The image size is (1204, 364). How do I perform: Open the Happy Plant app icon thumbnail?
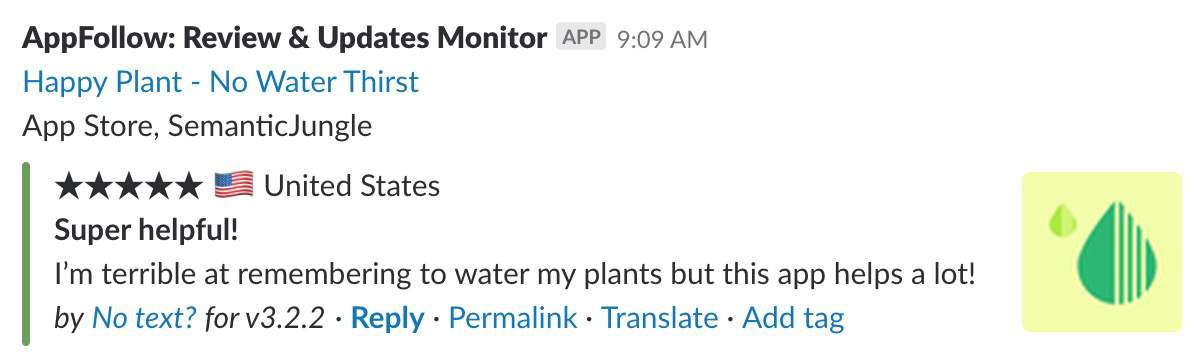point(1101,251)
